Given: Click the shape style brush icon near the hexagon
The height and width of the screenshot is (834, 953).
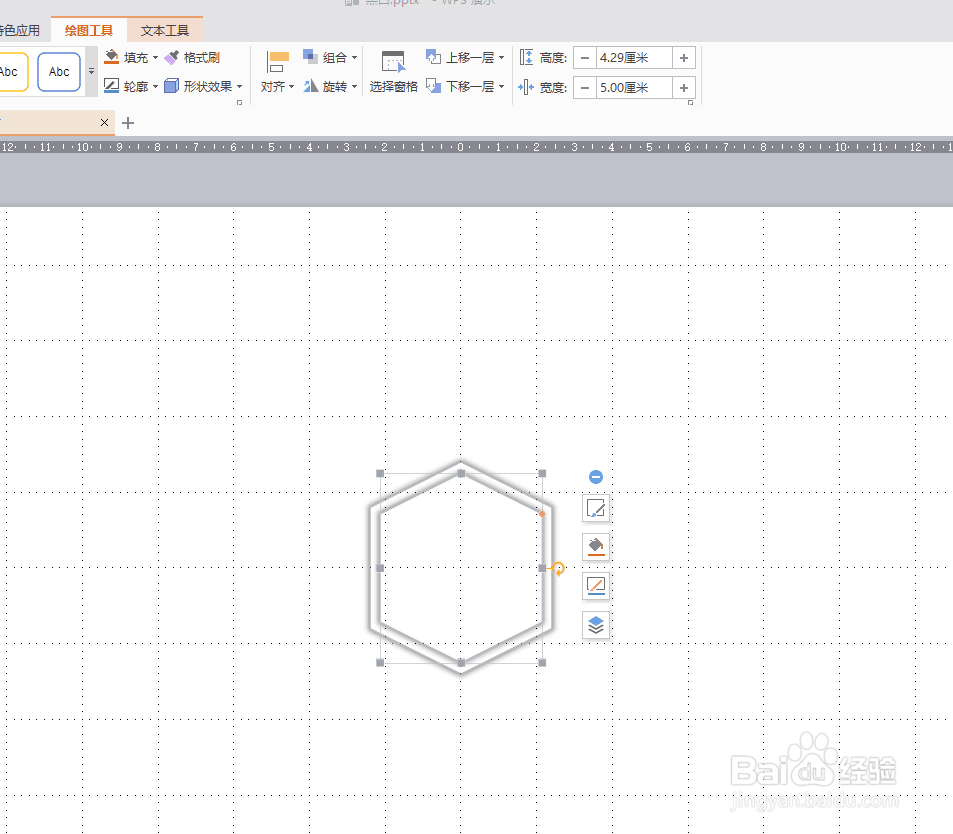Looking at the screenshot, I should tap(595, 508).
